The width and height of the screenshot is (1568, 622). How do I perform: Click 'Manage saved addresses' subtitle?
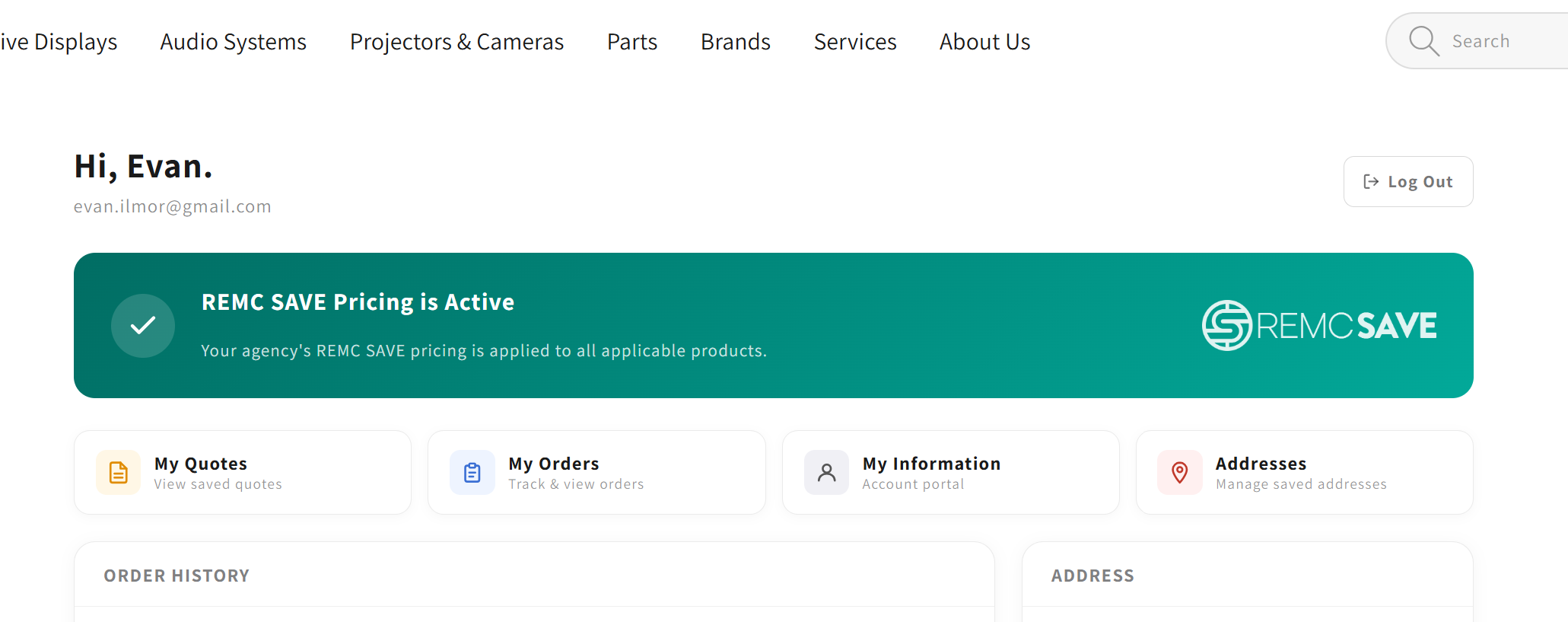pos(1301,484)
